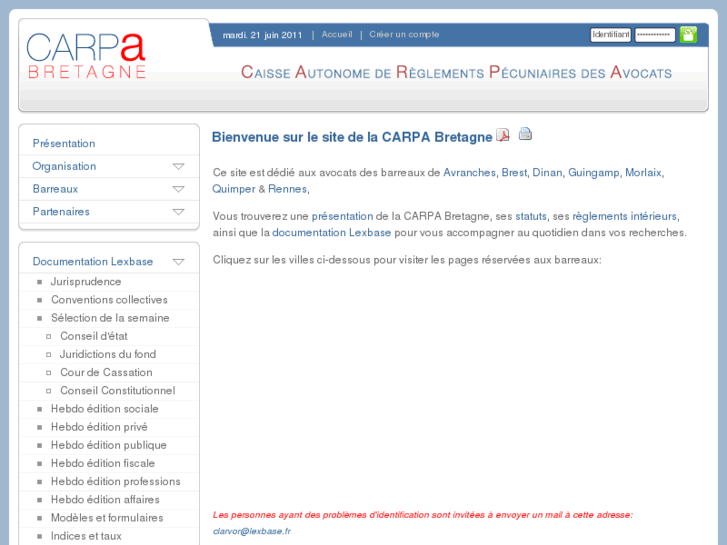Click the printer icon beside page title
This screenshot has height=545, width=727.
pyautogui.click(x=525, y=134)
